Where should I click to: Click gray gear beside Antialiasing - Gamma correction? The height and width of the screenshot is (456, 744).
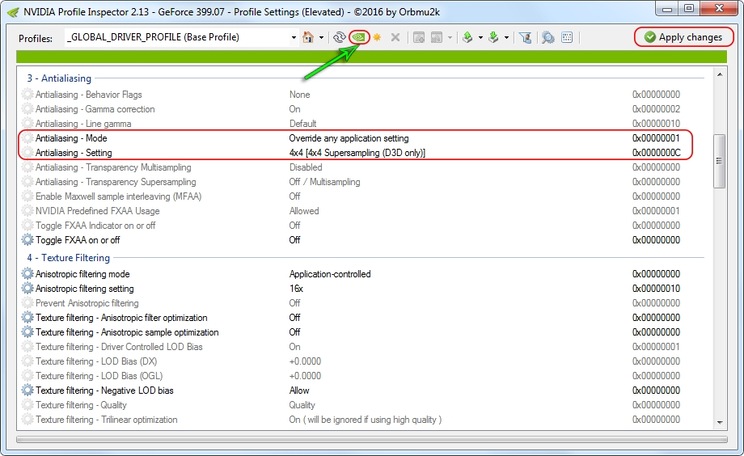point(28,109)
